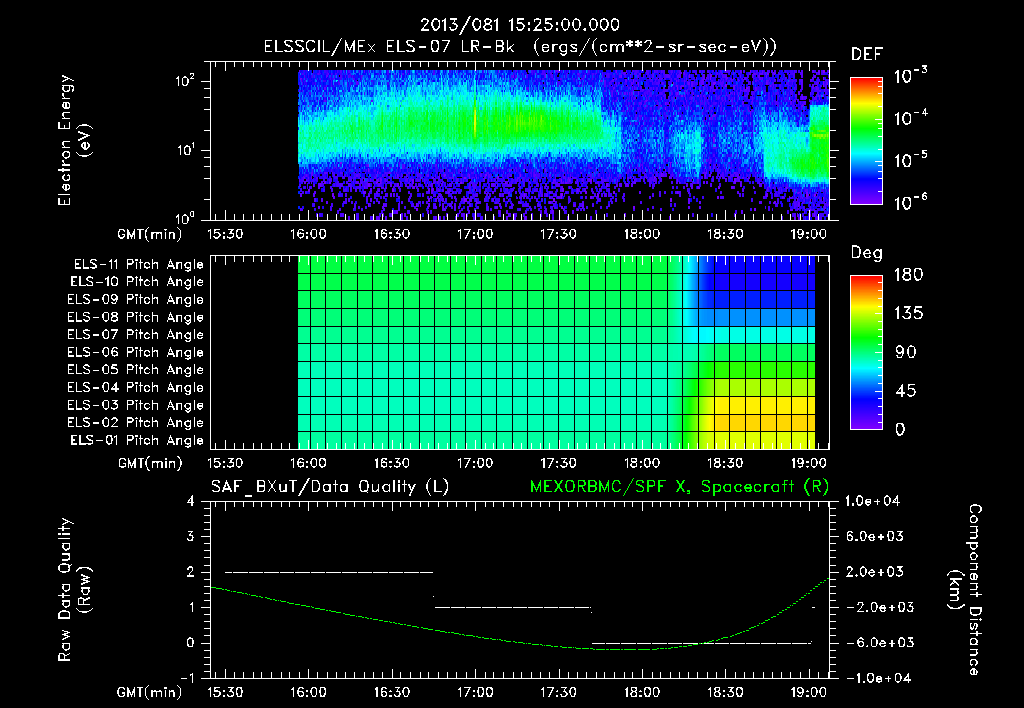Click the data quality segment at level 2
The image size is (1024, 708).
(x=328, y=572)
